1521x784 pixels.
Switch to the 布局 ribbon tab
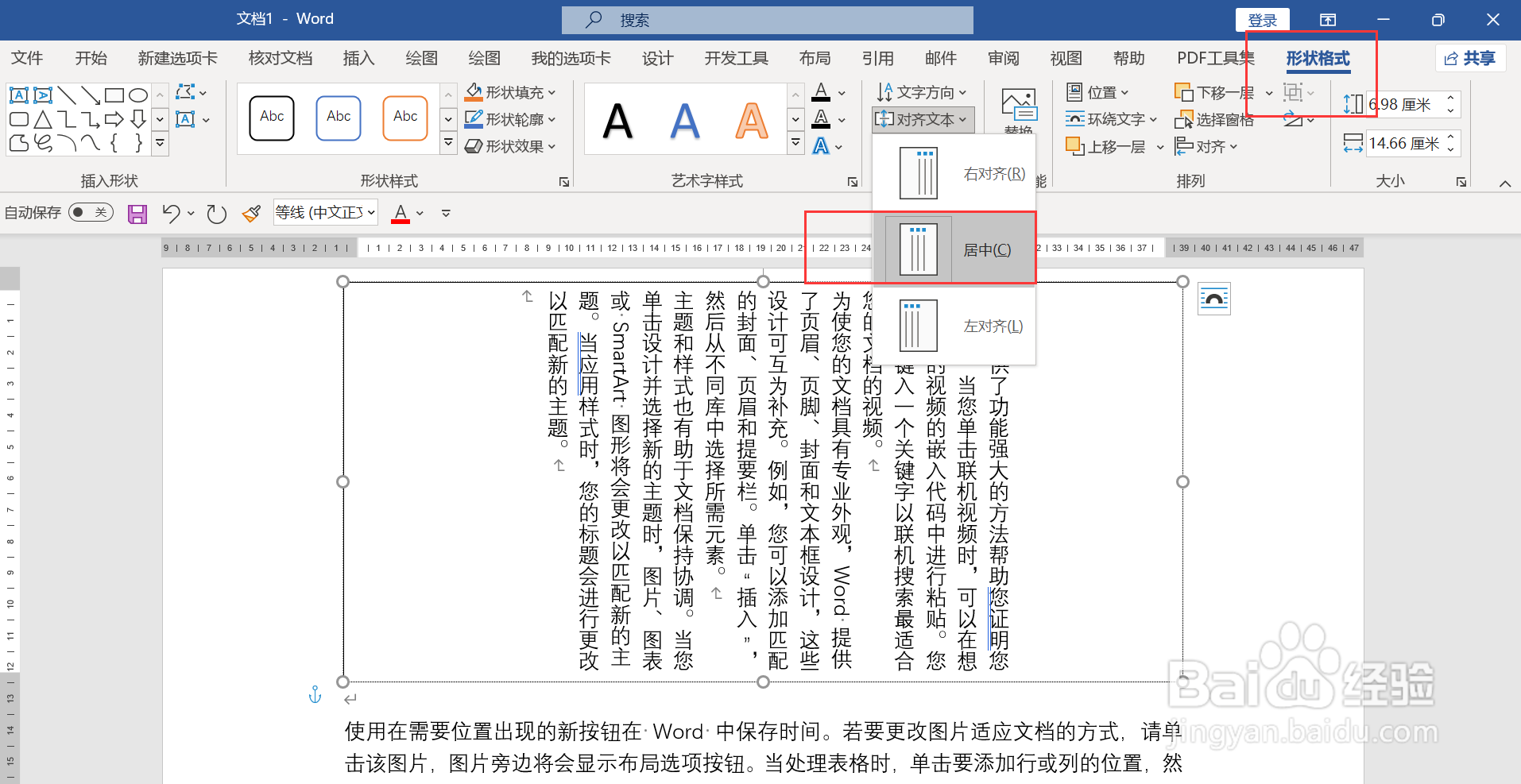coord(815,58)
